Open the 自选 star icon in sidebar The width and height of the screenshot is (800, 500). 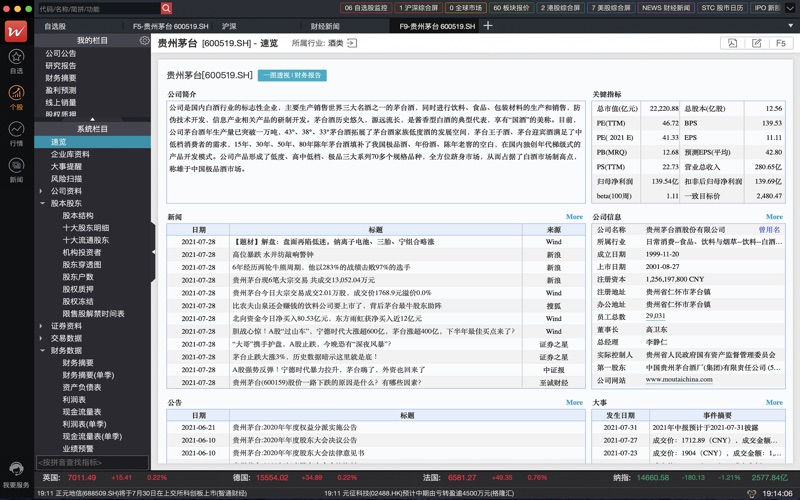point(16,63)
